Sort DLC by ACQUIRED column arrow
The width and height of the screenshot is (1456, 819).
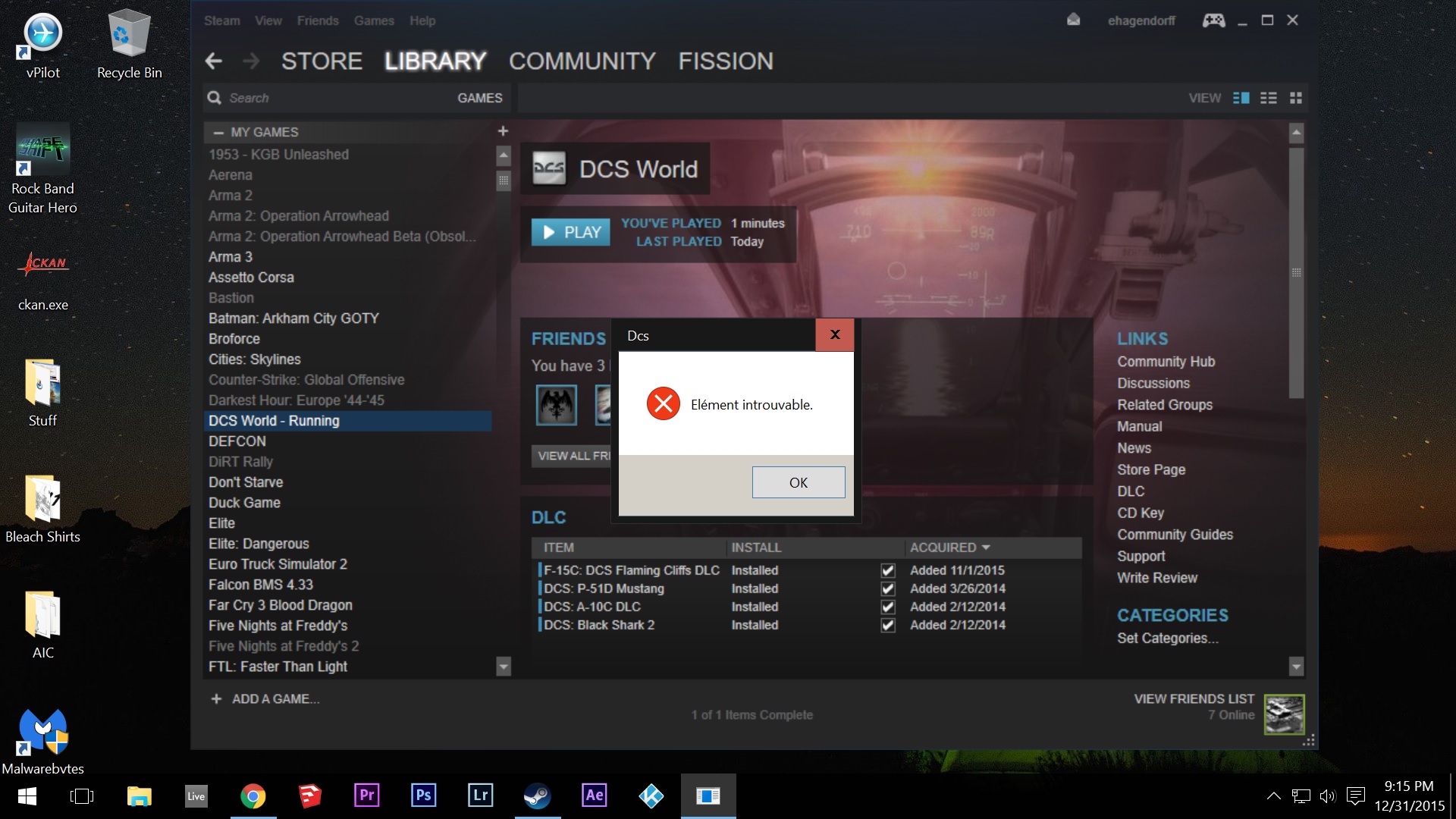tap(986, 548)
